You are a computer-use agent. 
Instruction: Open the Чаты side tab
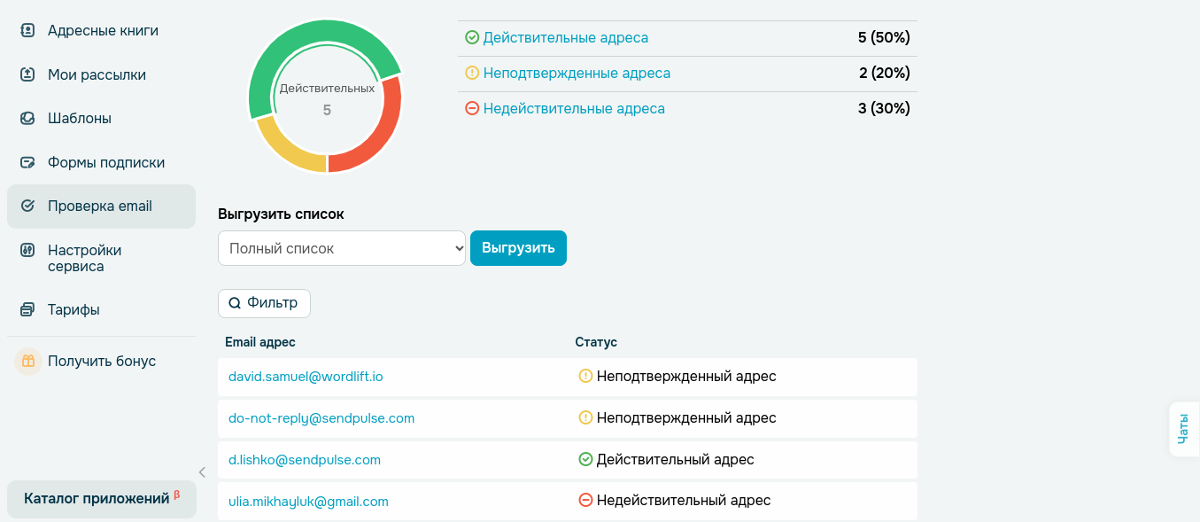pos(1184,429)
